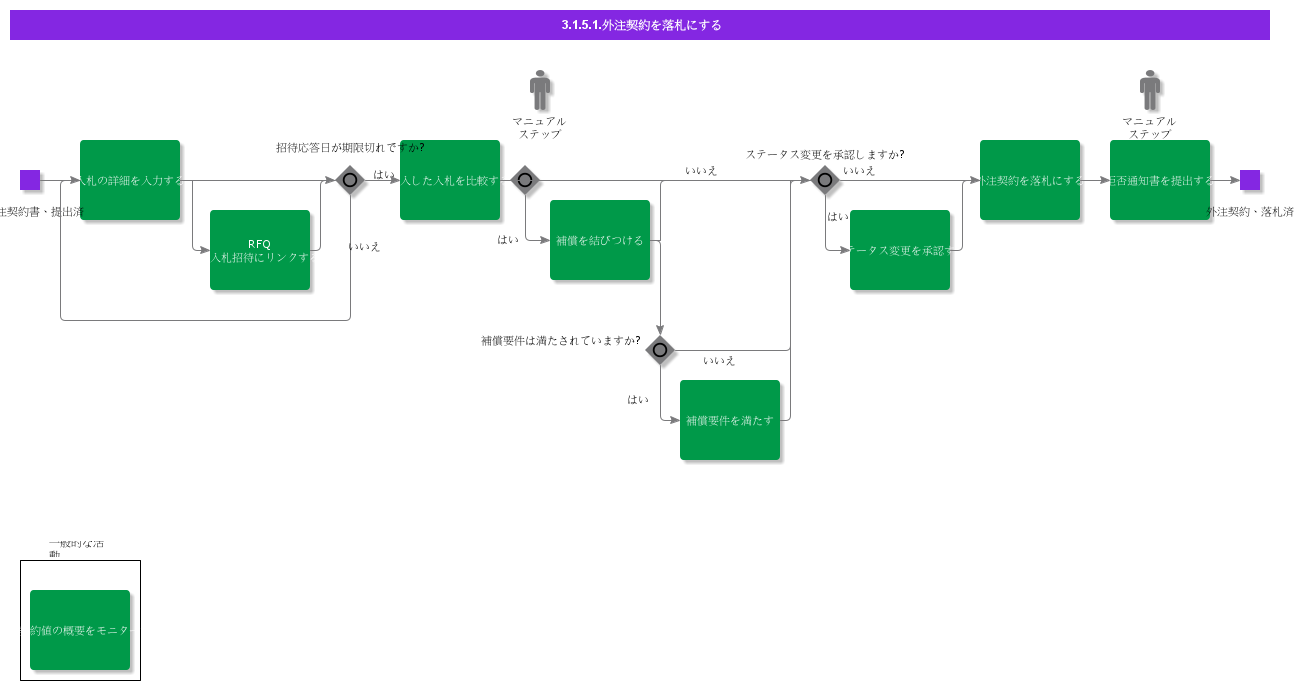Open the 補償要件を満たす task box
The height and width of the screenshot is (690, 1305).
pyautogui.click(x=730, y=420)
